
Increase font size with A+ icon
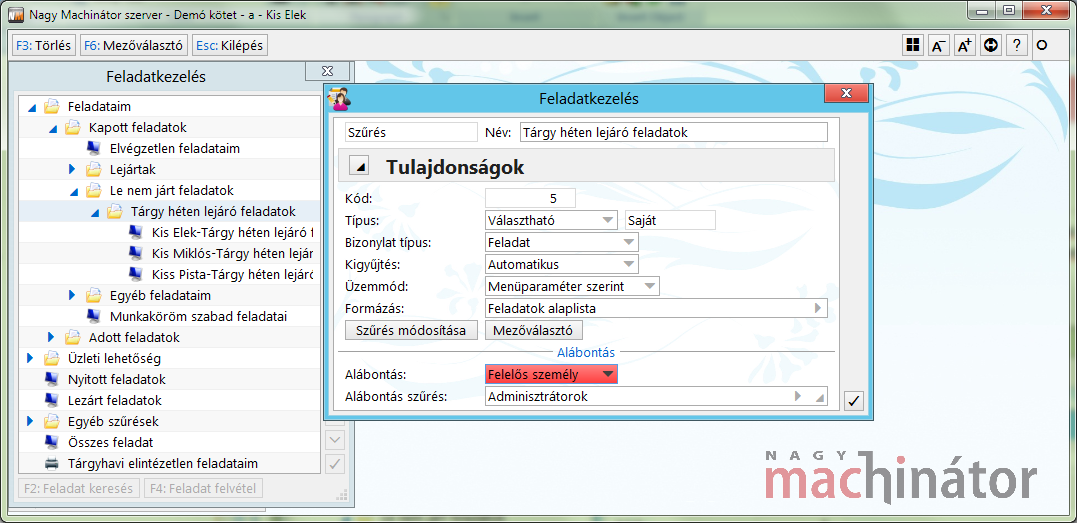pos(964,45)
